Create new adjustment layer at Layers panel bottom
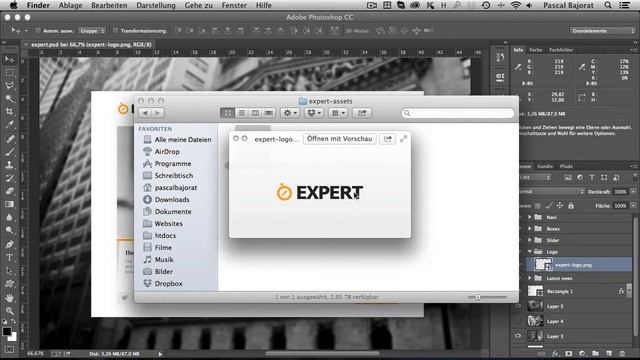This screenshot has height=360, width=640. coord(582,353)
